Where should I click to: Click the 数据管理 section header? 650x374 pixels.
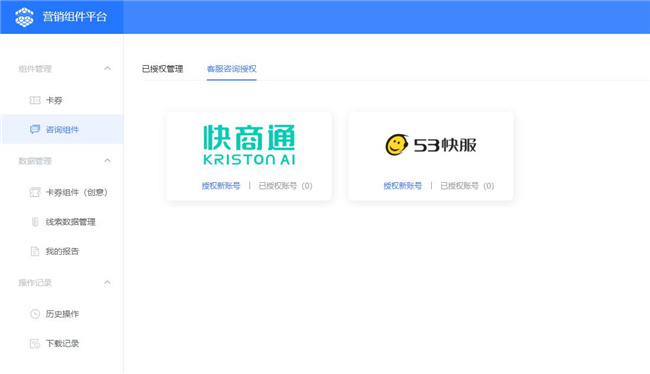[x=35, y=161]
